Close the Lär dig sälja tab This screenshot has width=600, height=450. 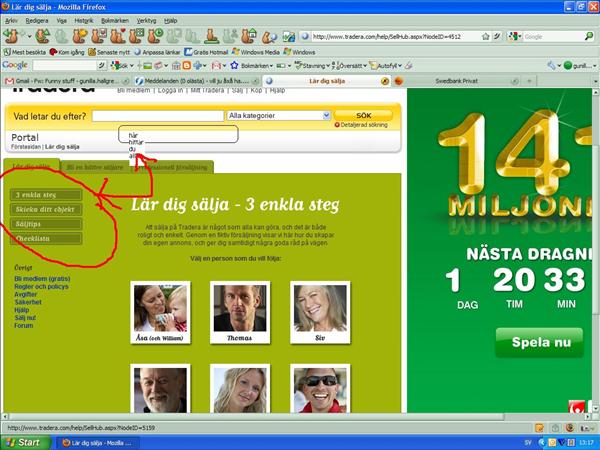(385, 81)
